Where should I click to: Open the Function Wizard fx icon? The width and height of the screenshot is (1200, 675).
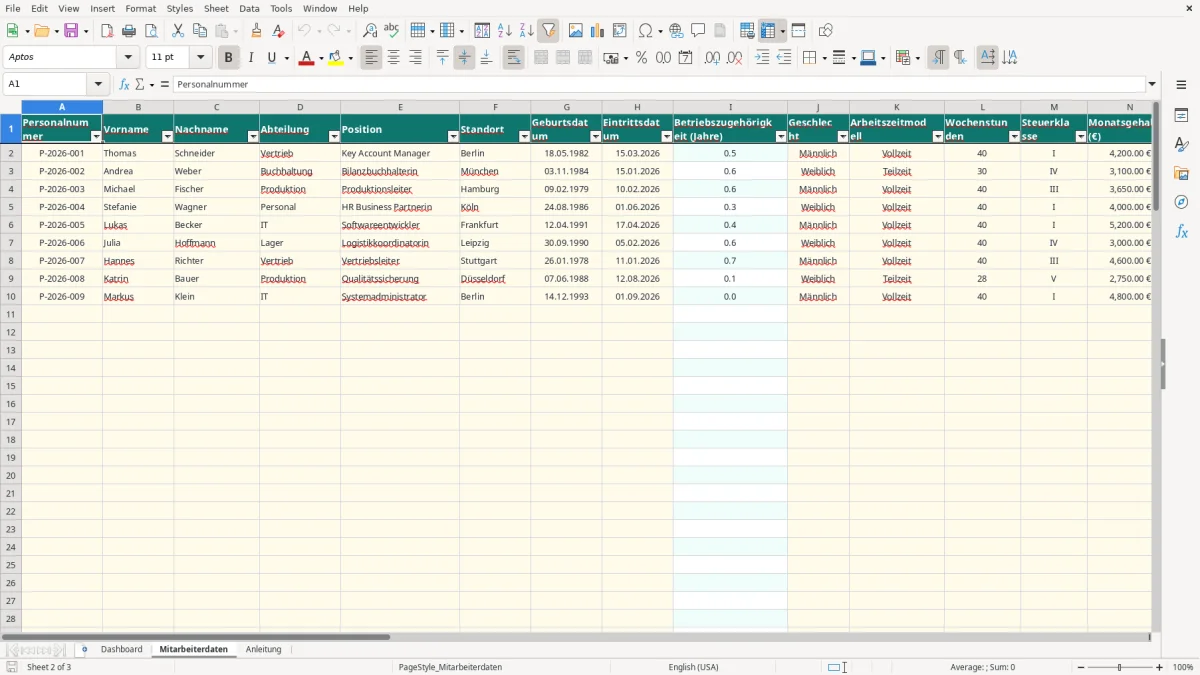point(124,85)
